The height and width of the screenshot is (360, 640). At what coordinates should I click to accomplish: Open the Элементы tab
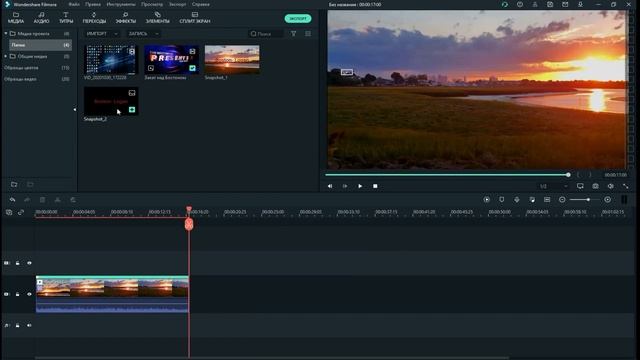point(158,18)
